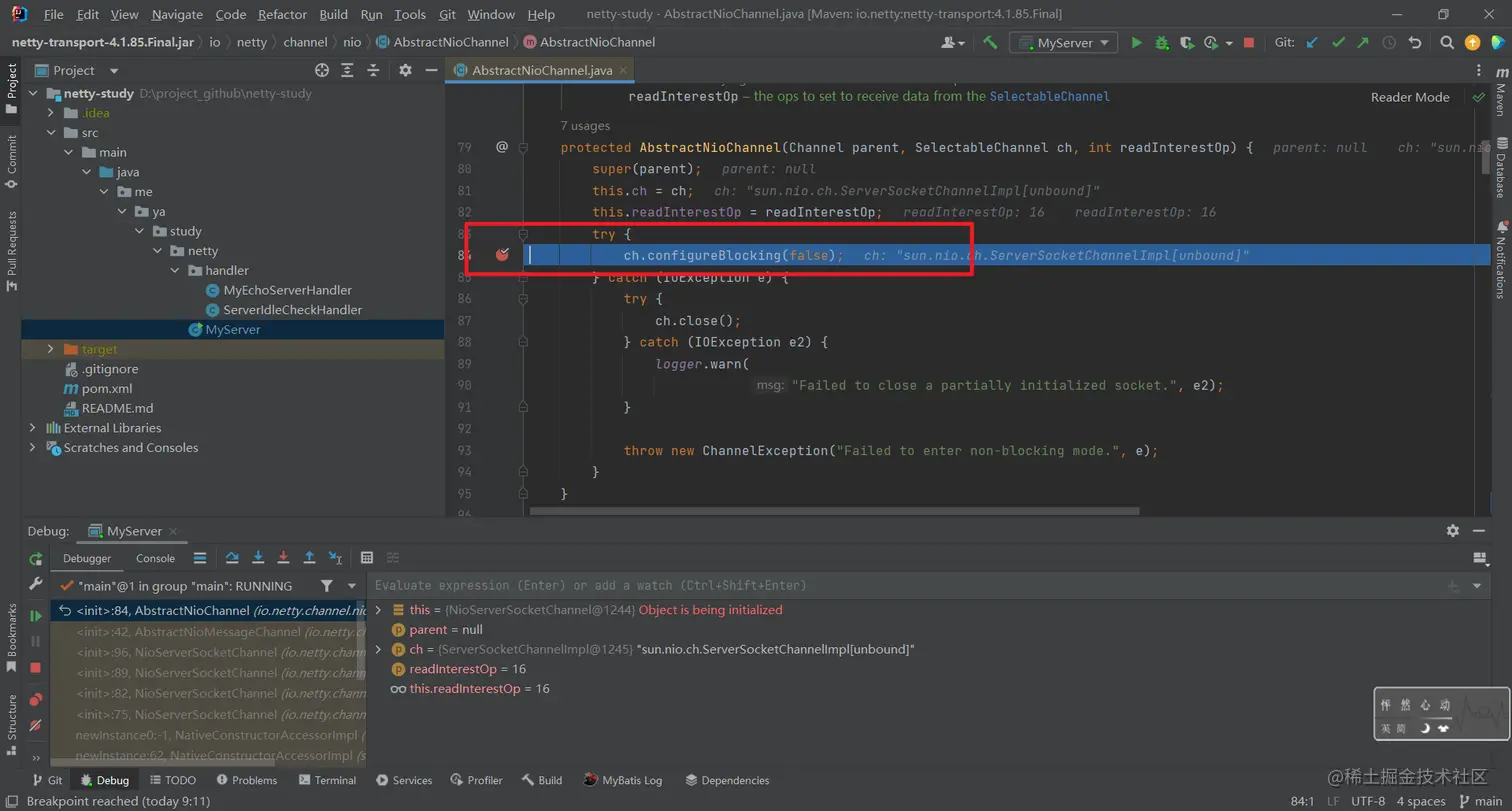Screen dimensions: 1512x811
Task: Open the MyServer run configuration dropdown
Action: pyautogui.click(x=1064, y=43)
